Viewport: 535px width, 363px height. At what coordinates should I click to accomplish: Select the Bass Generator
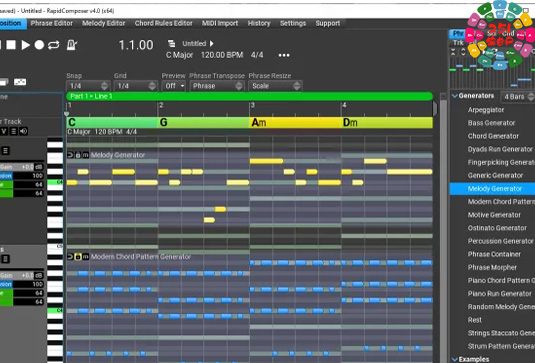point(491,123)
